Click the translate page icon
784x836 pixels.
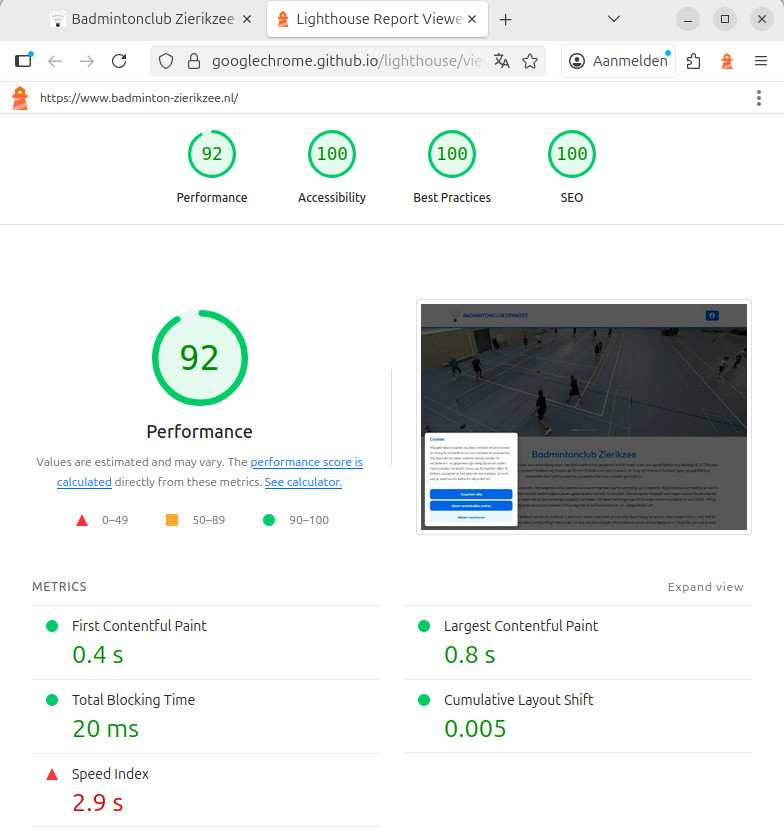click(x=502, y=61)
